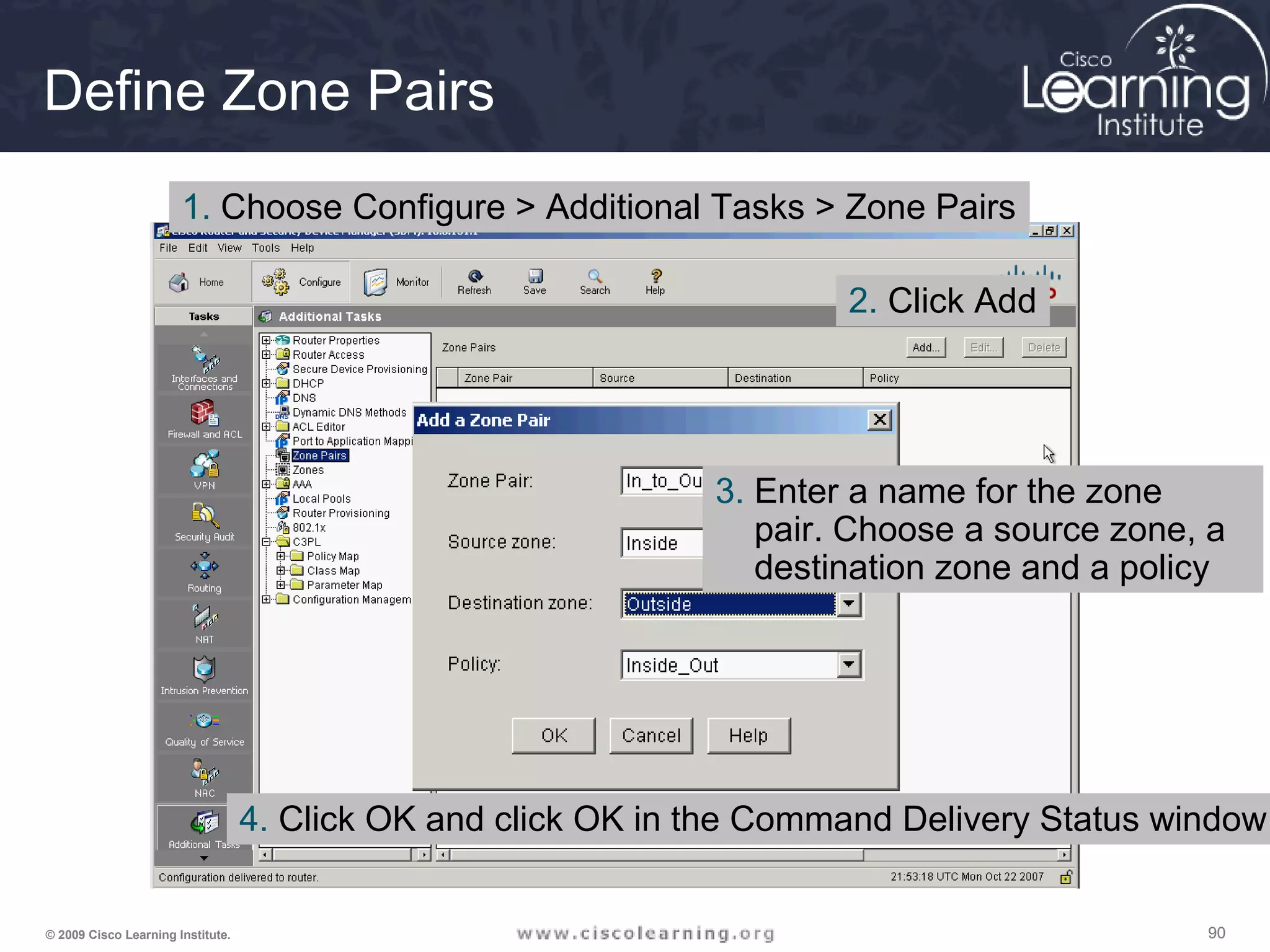Image resolution: width=1270 pixels, height=952 pixels.
Task: Expand the DHCP tree node
Action: coord(266,384)
